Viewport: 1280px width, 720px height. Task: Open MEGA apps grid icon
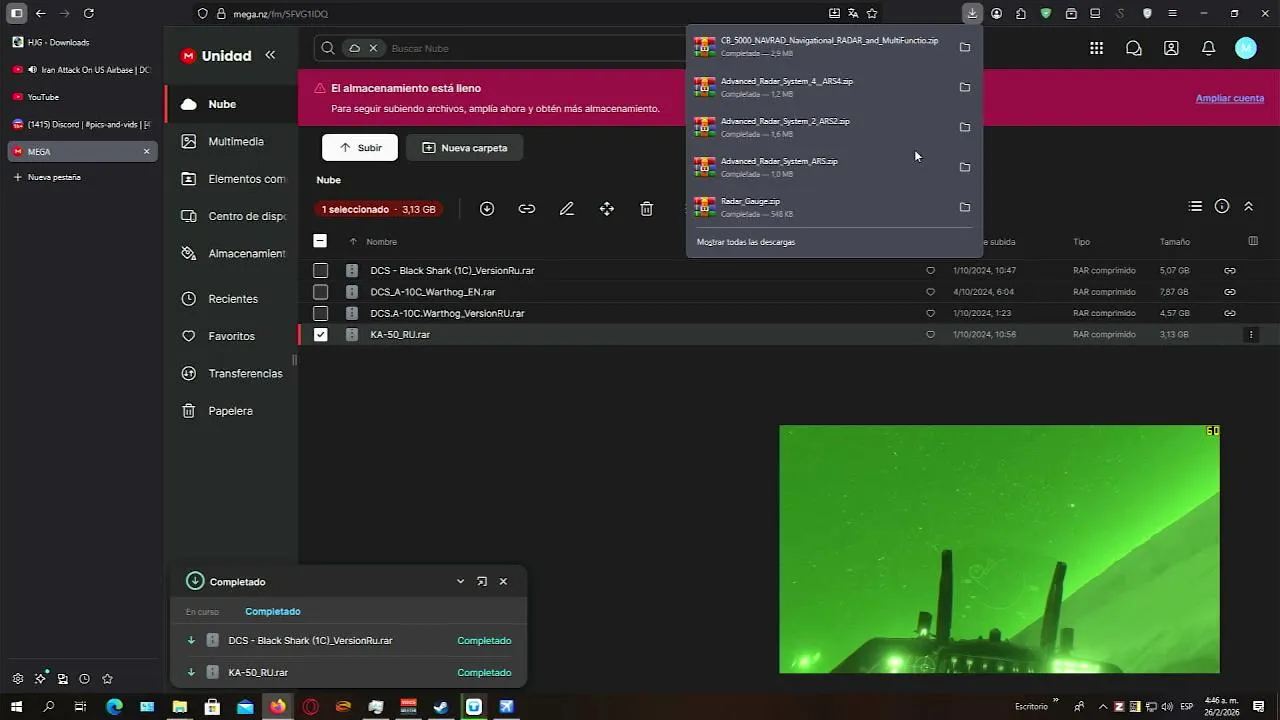tap(1097, 48)
